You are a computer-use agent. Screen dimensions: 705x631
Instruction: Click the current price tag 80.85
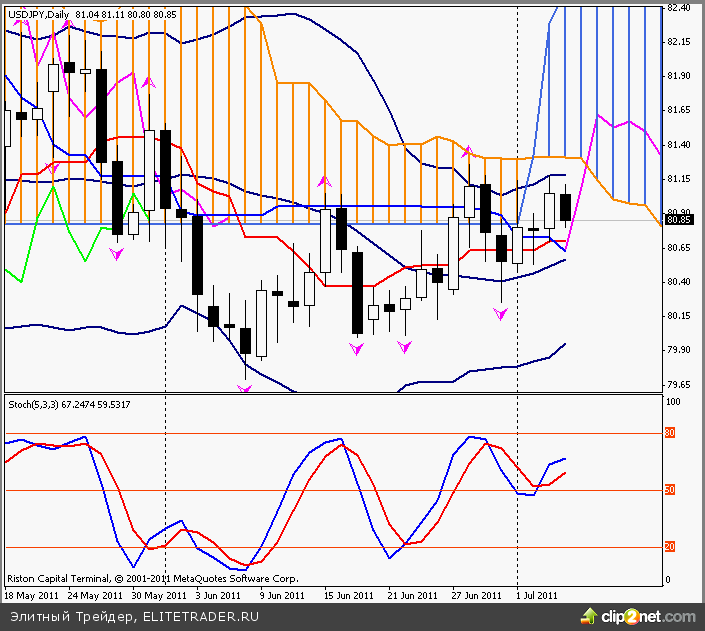tap(679, 220)
